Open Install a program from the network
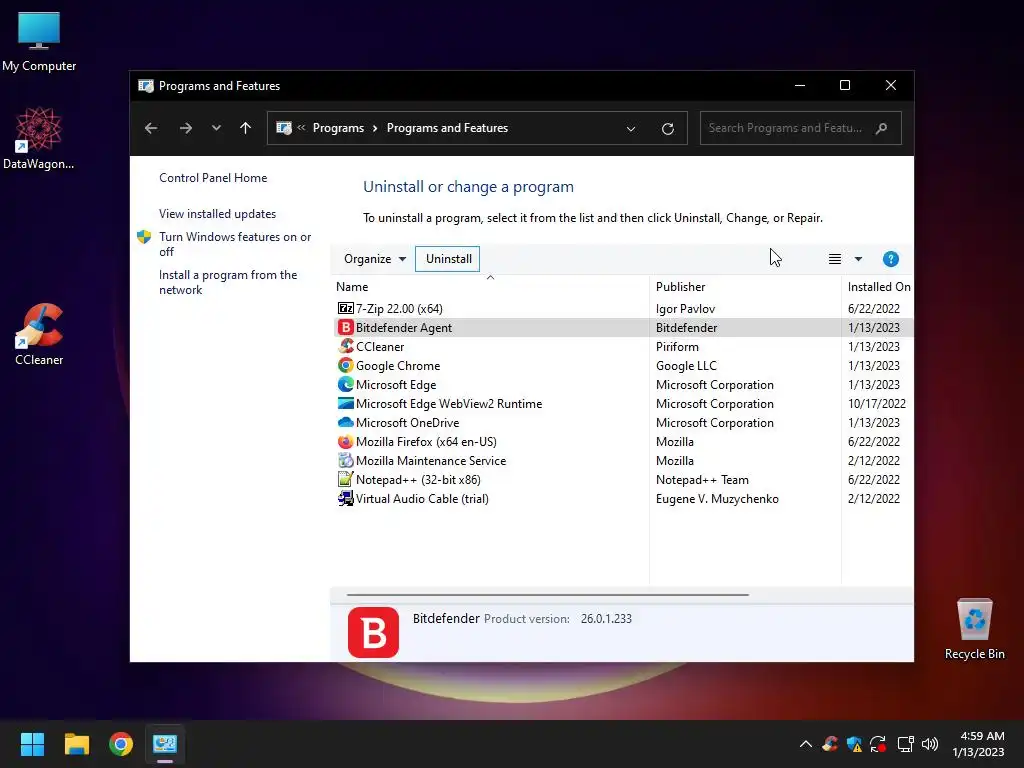 click(228, 282)
